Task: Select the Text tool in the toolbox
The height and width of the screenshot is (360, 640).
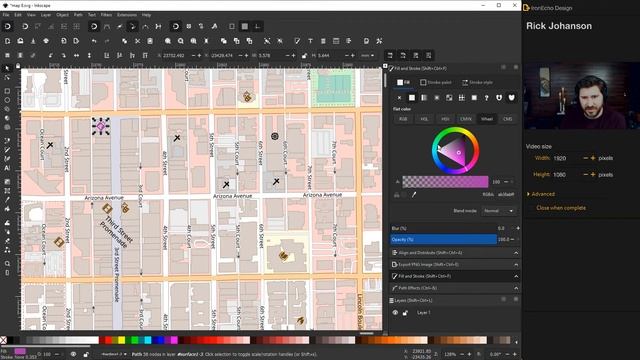Action: click(x=7, y=168)
